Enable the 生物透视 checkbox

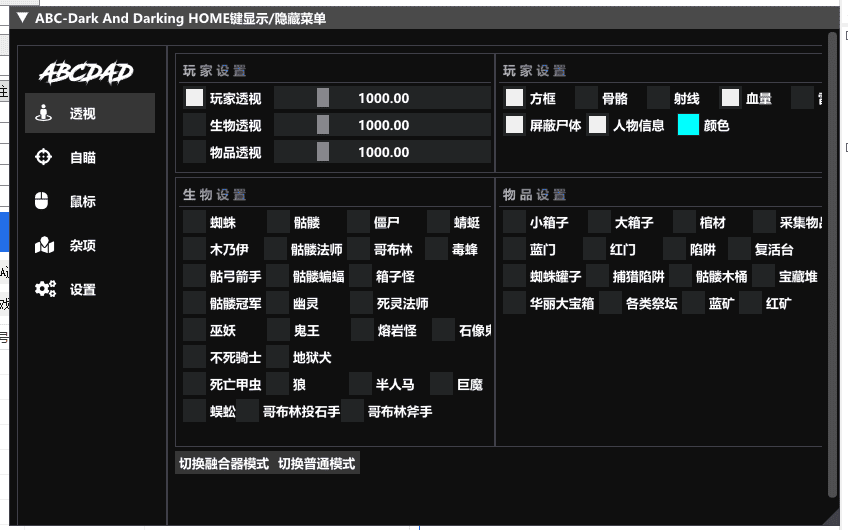[194, 125]
